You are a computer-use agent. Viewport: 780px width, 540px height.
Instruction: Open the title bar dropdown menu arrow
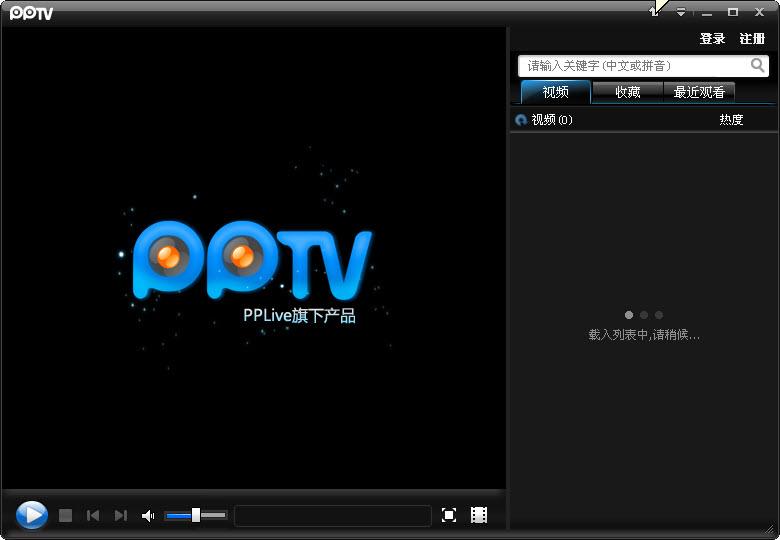coord(681,12)
